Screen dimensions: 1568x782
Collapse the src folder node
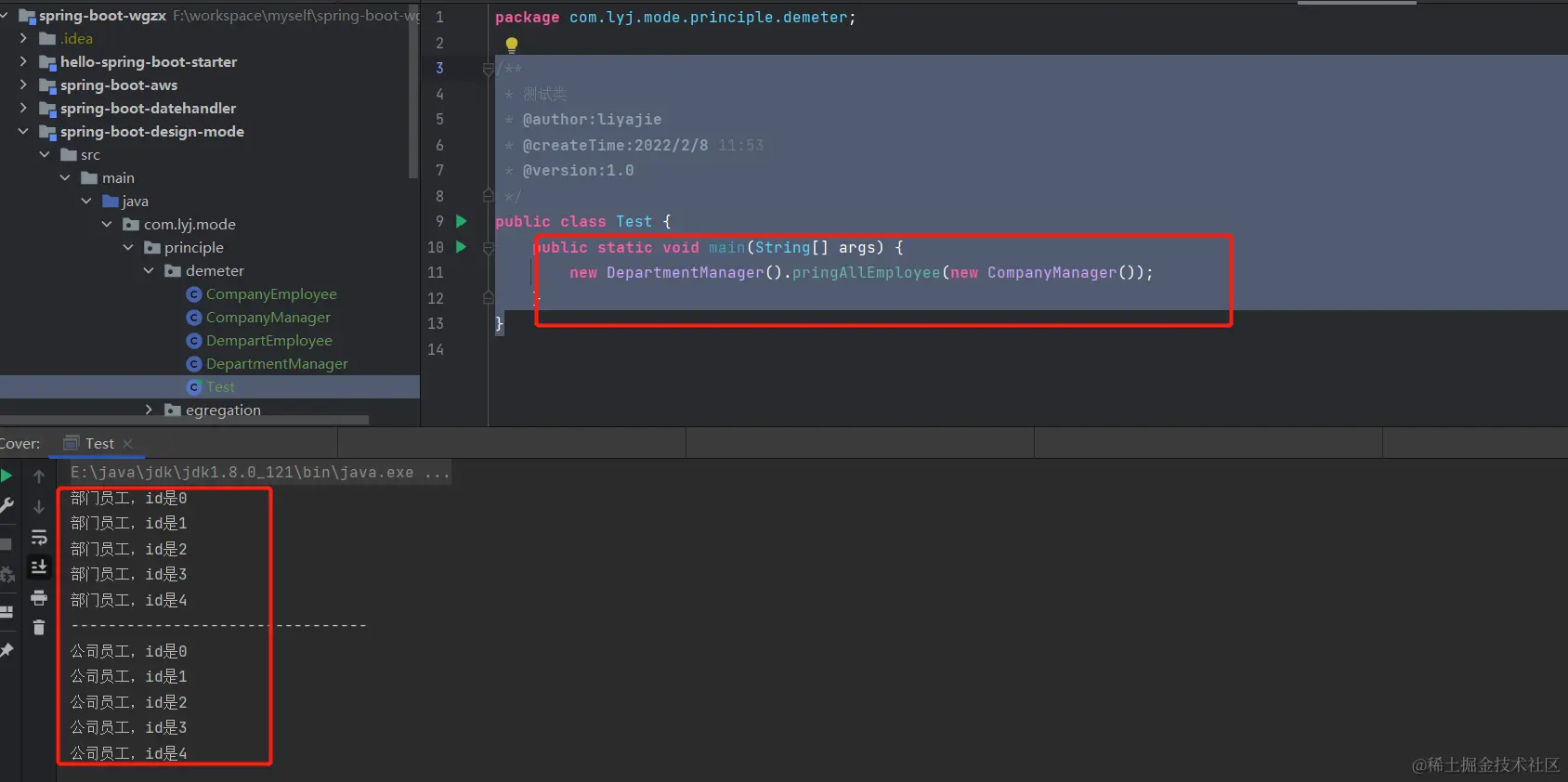45,154
